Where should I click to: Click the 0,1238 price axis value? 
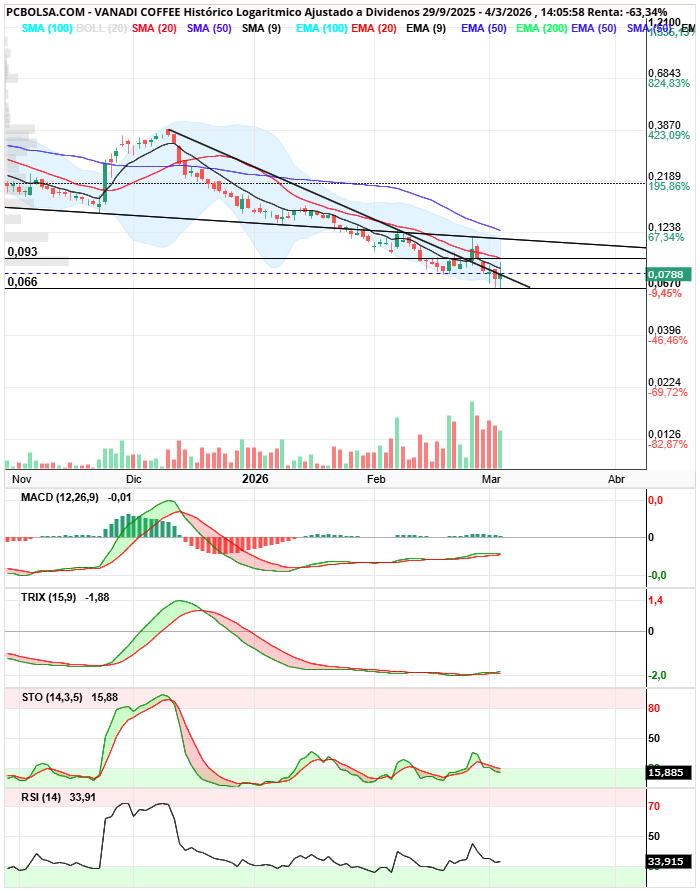pos(665,227)
